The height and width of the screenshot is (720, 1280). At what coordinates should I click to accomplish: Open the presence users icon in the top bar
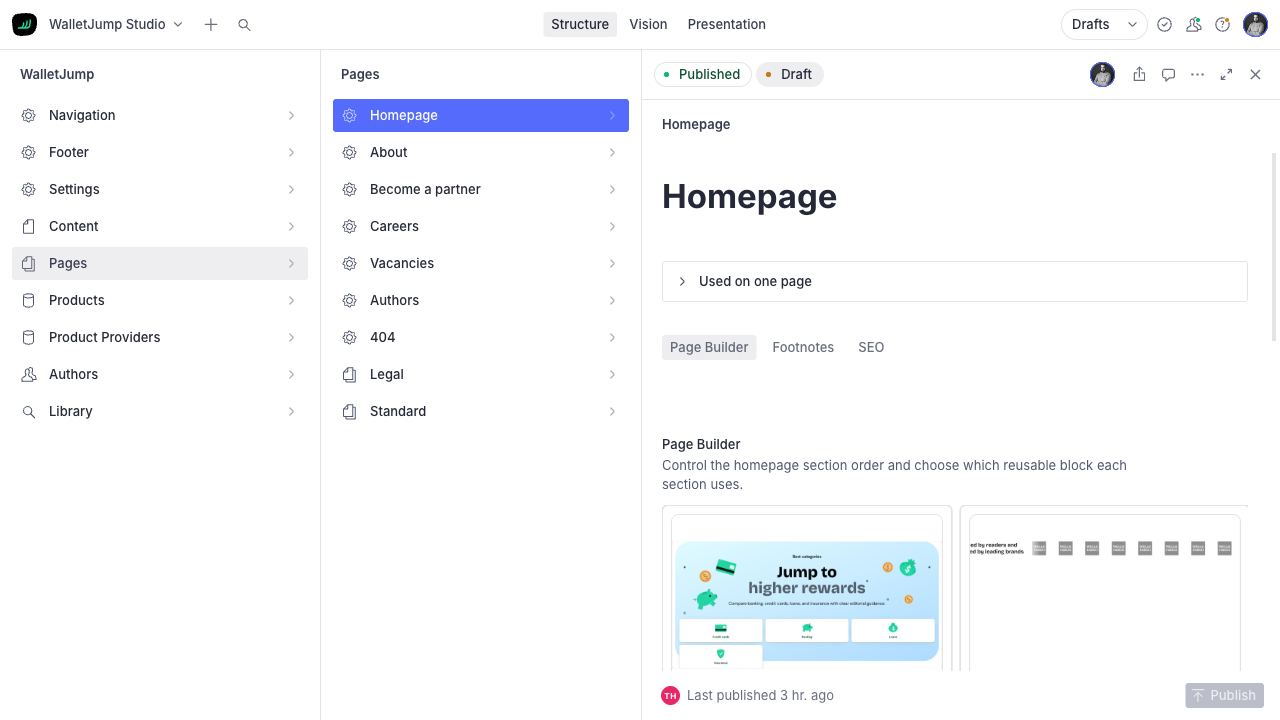pos(1193,24)
